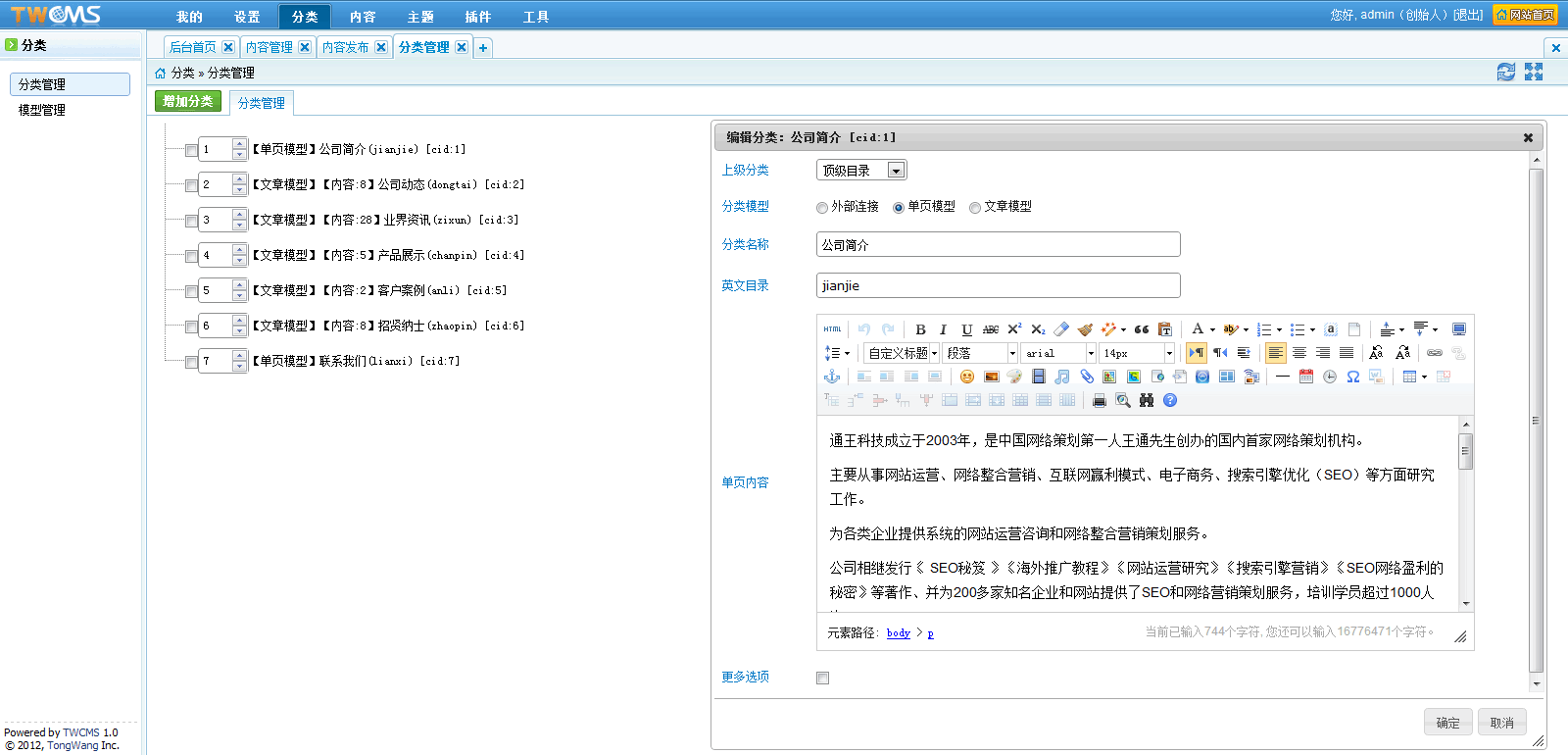Viewport: 1568px width, 755px height.
Task: Insert special character with Omega icon
Action: point(1352,377)
